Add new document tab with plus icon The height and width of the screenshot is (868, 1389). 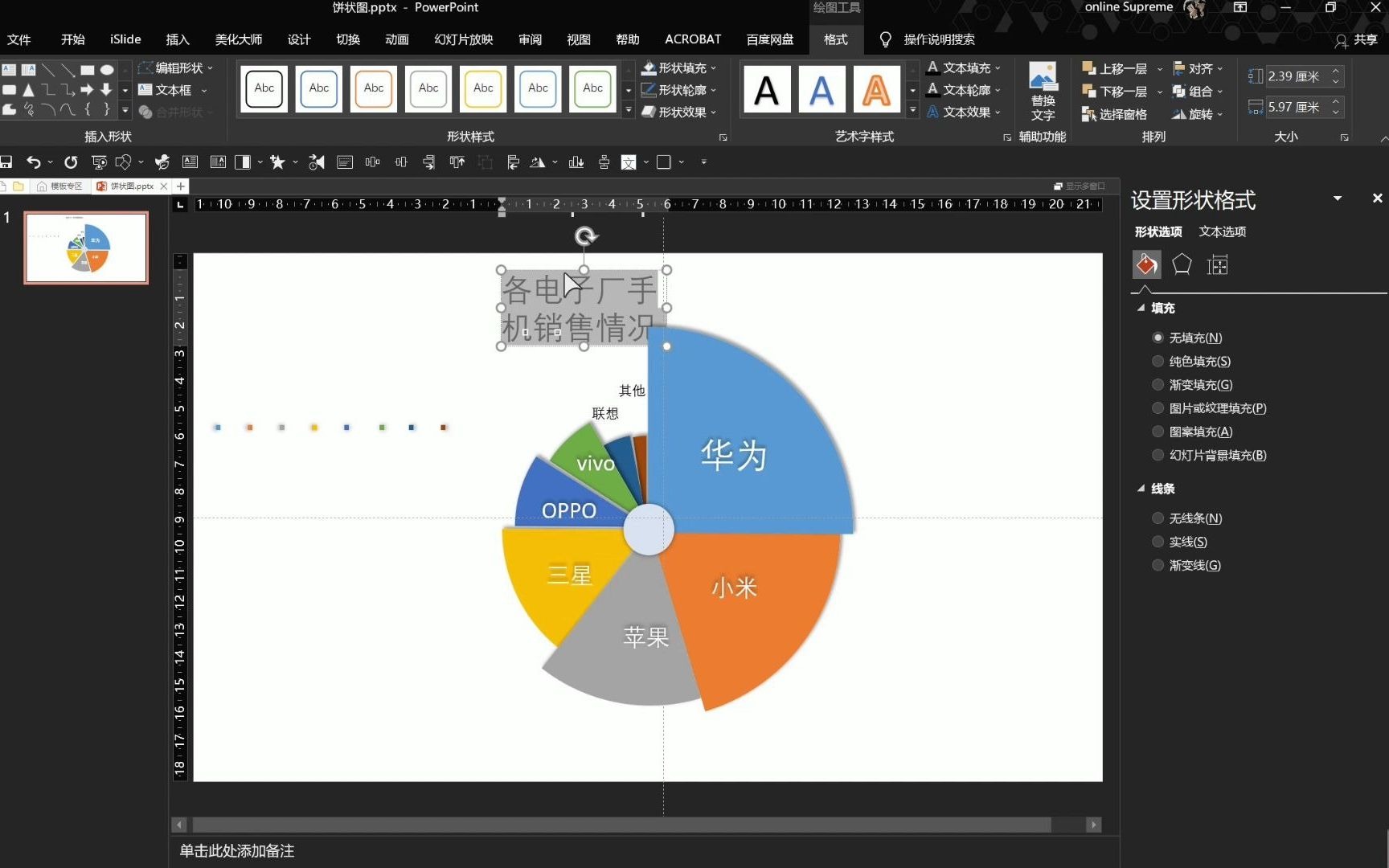click(x=181, y=186)
